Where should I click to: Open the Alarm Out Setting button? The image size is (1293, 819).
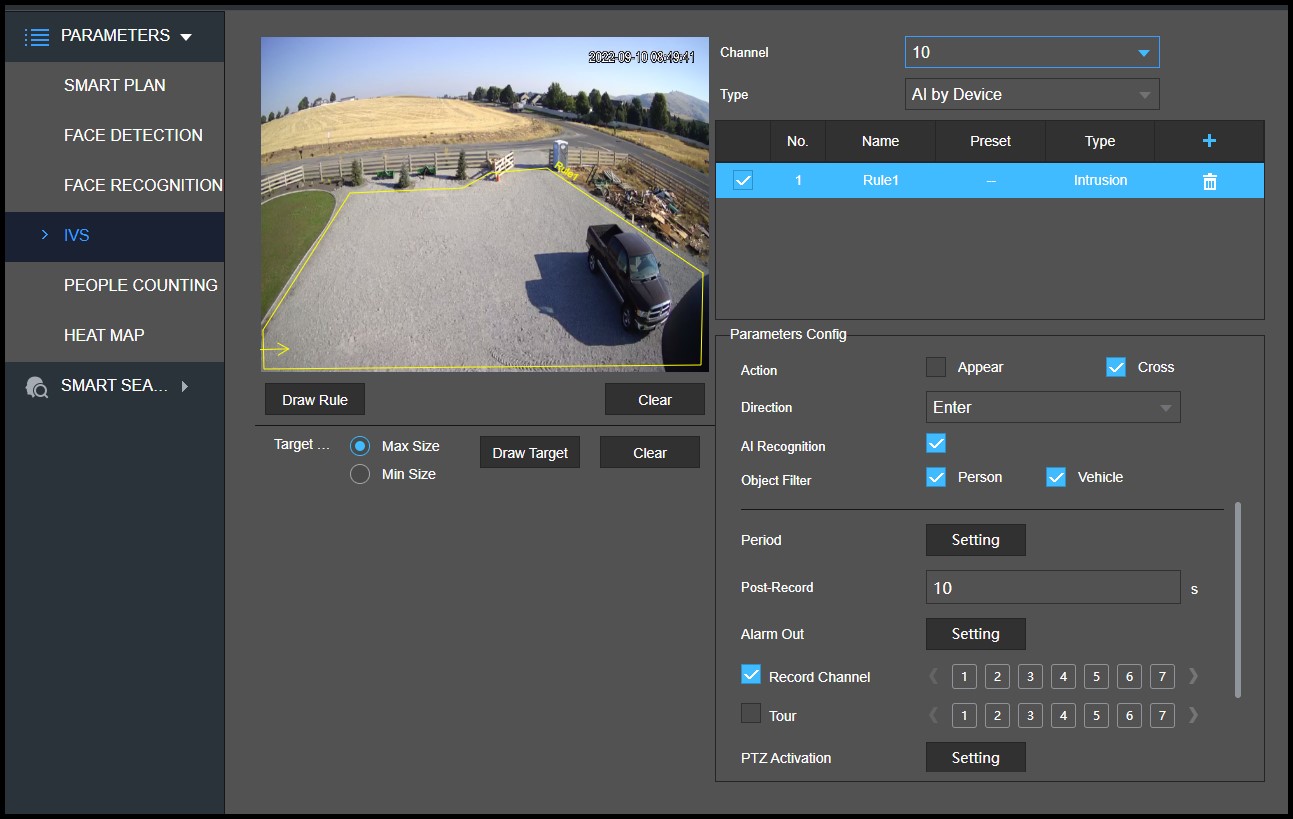point(976,634)
